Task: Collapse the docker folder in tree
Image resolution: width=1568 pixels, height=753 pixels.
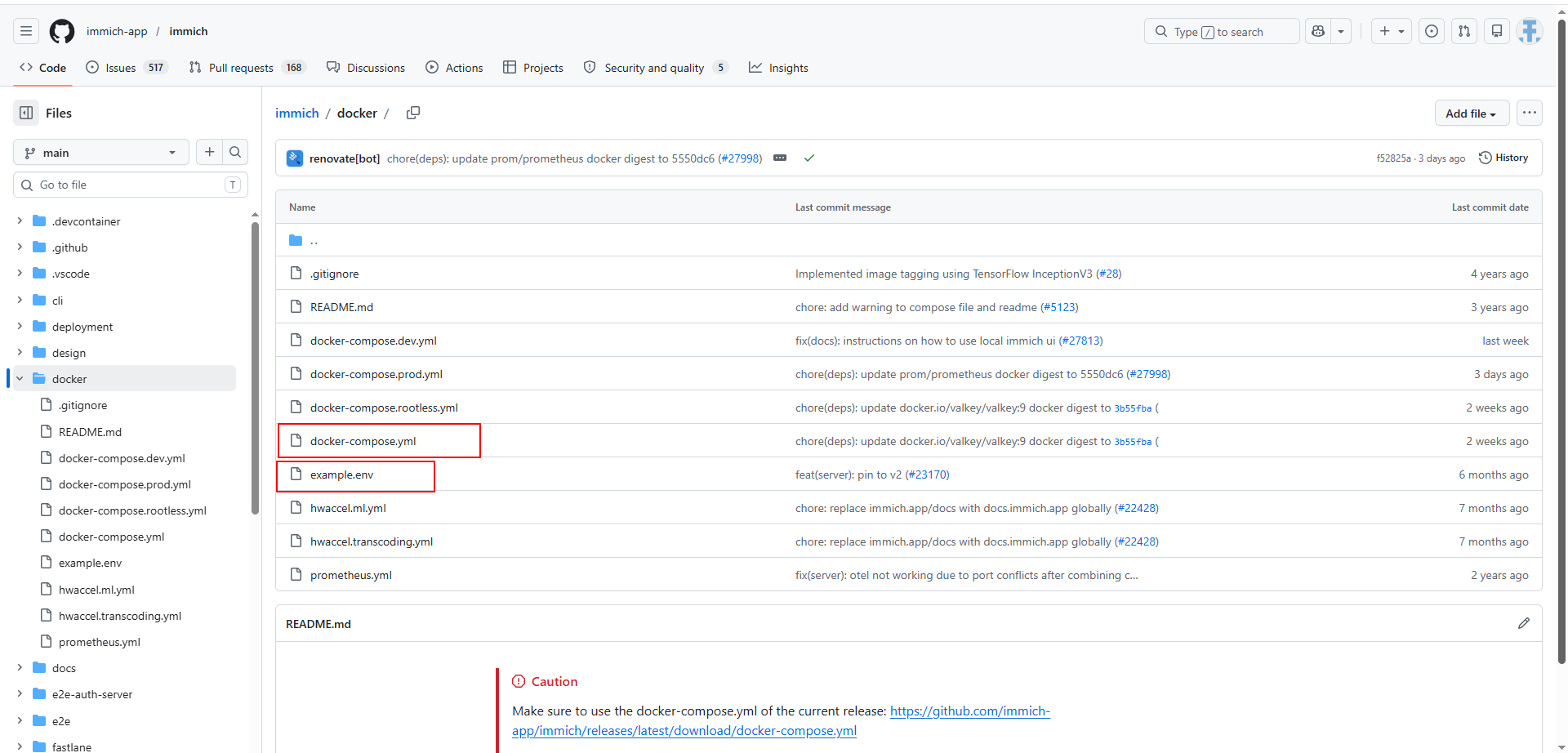Action: [x=20, y=379]
